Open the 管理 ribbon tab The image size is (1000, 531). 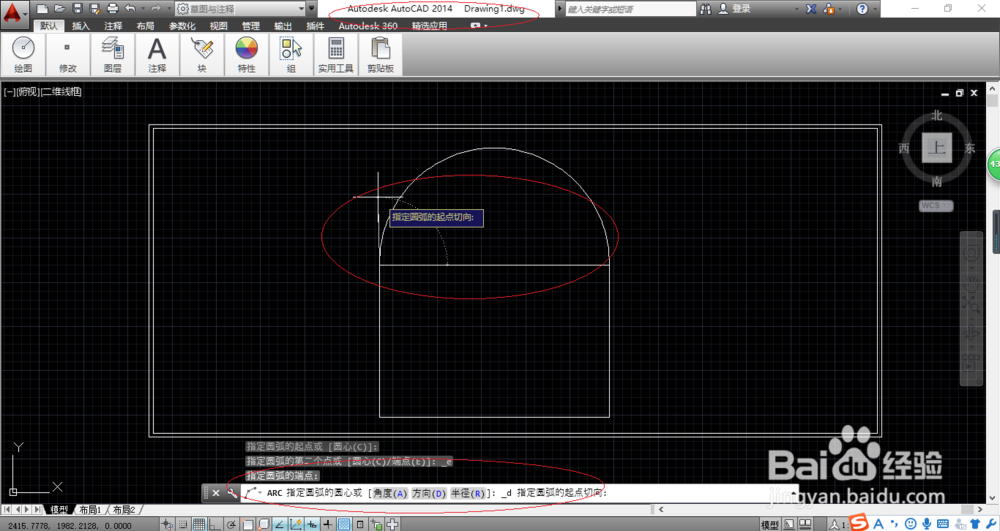coord(251,25)
